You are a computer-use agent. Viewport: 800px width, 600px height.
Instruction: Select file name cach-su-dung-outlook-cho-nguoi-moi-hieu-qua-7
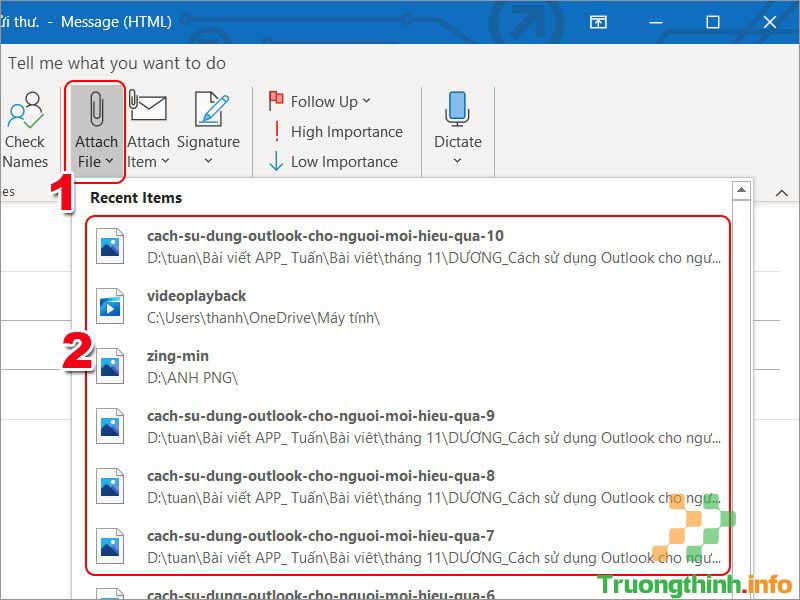pos(320,536)
